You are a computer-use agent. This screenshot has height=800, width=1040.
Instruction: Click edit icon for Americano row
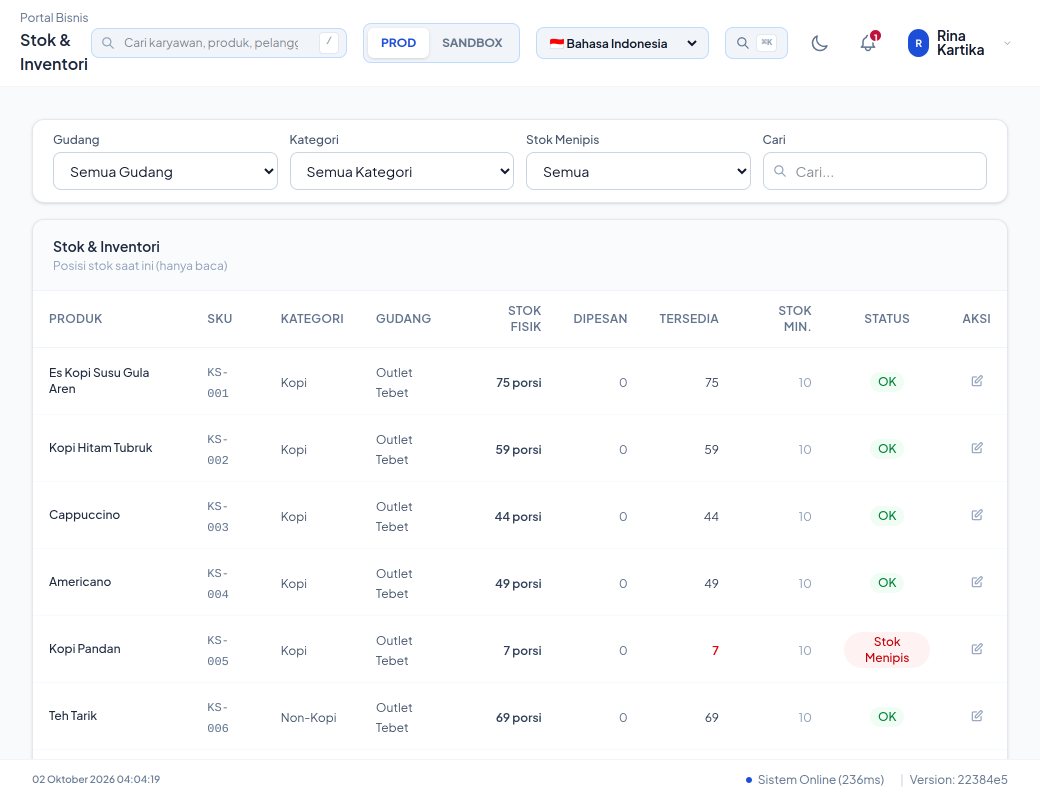976,582
